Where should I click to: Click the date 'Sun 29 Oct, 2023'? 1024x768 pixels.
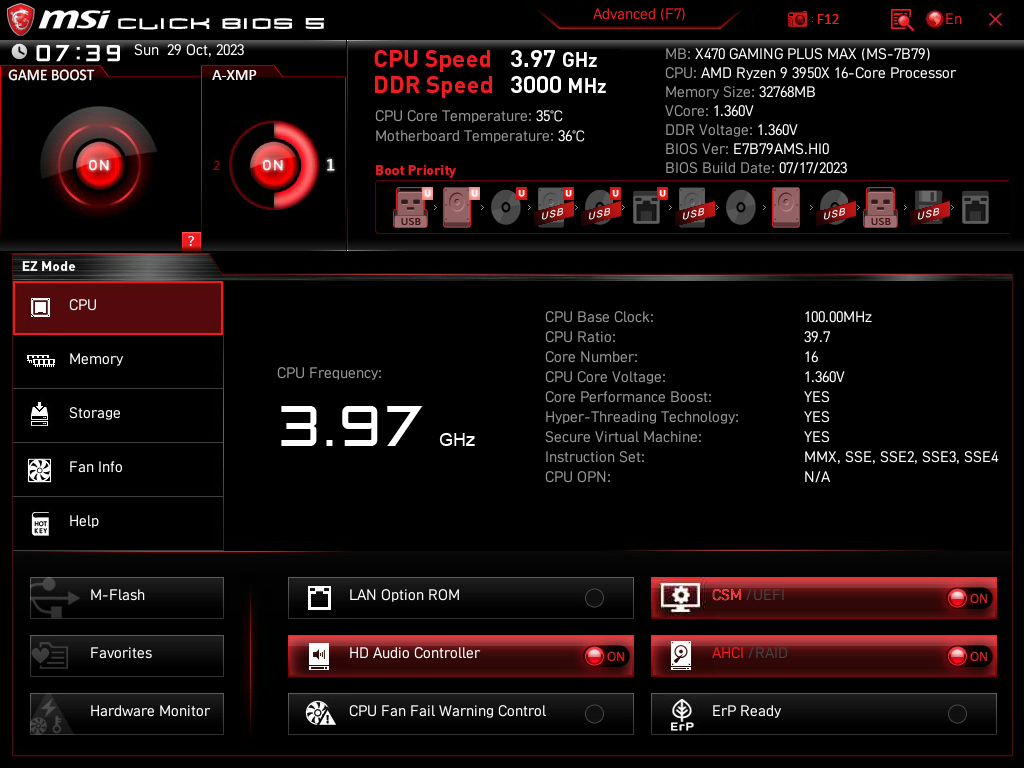click(189, 50)
